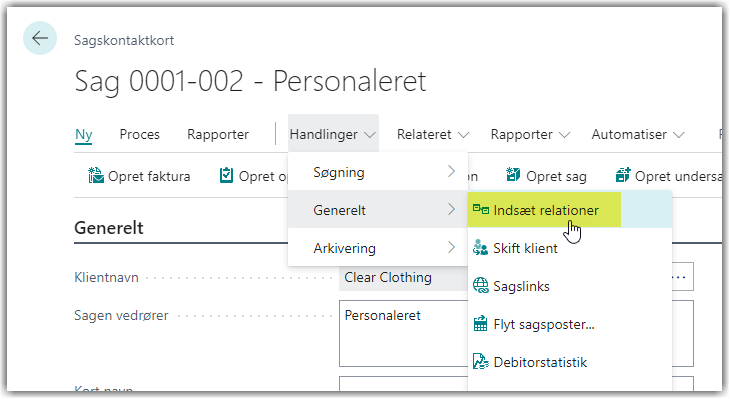Click the Opret sag icon
Screen dimensions: 730x399
pos(513,175)
